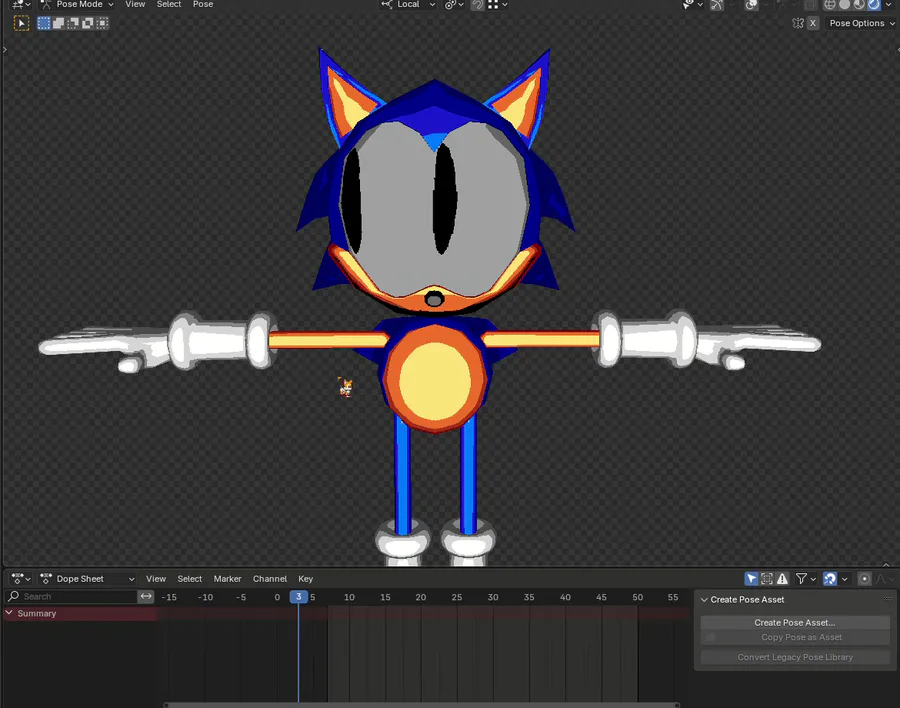900x708 pixels.
Task: Toggle Only Show Selected arrow filter
Action: 751,579
